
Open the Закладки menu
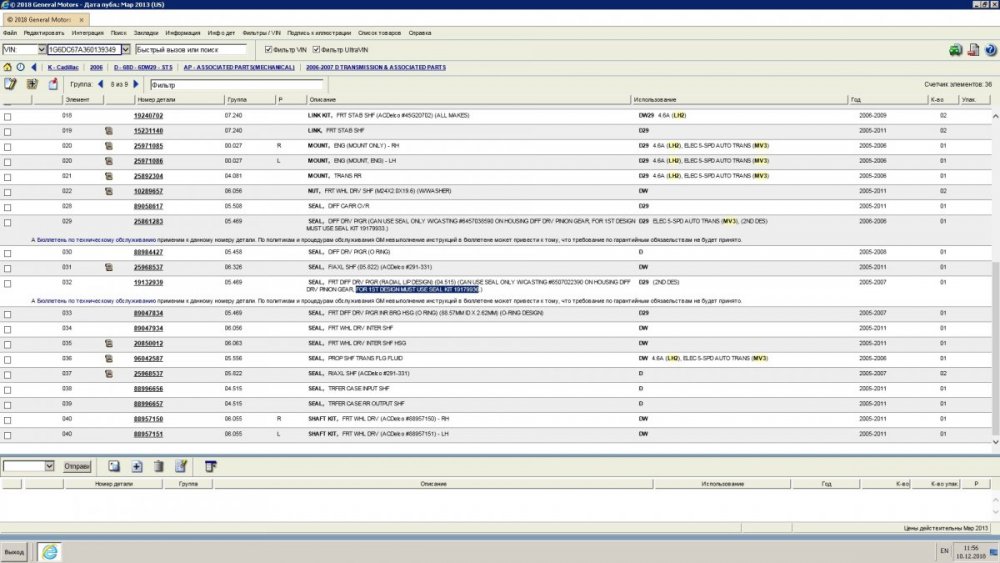point(145,33)
